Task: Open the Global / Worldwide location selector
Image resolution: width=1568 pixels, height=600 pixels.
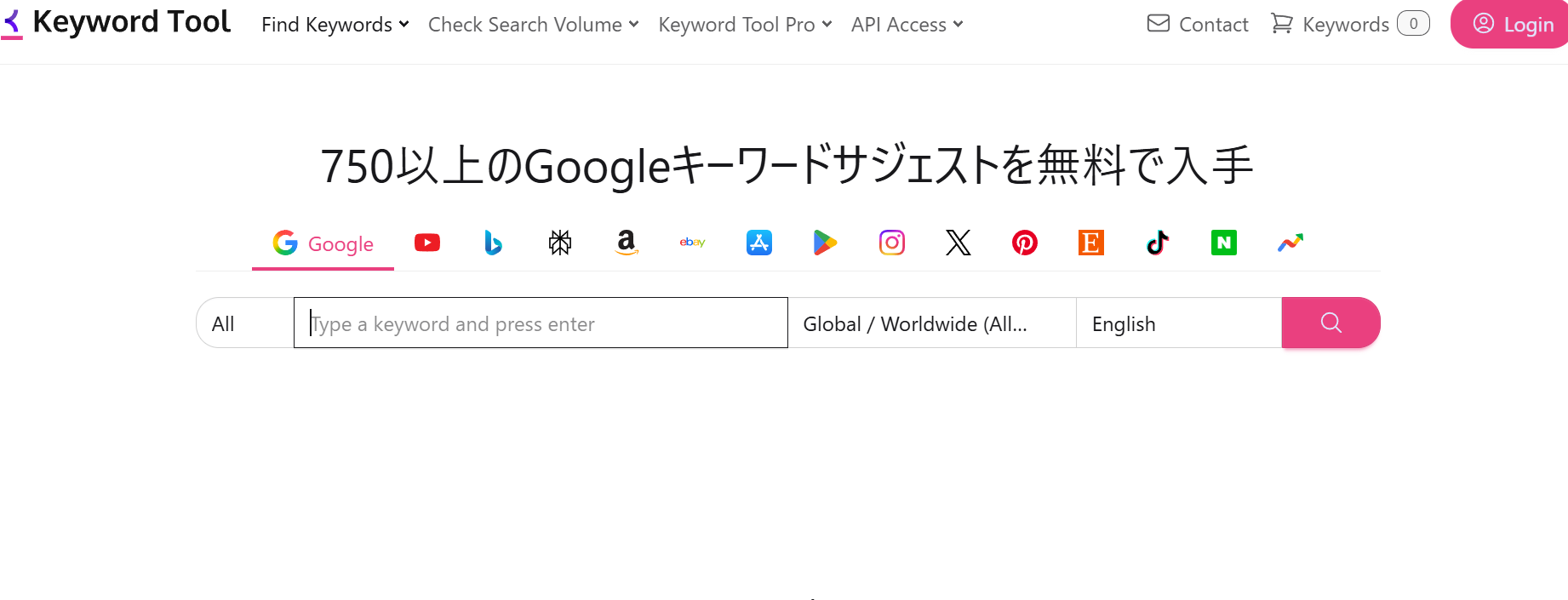Action: [x=931, y=323]
